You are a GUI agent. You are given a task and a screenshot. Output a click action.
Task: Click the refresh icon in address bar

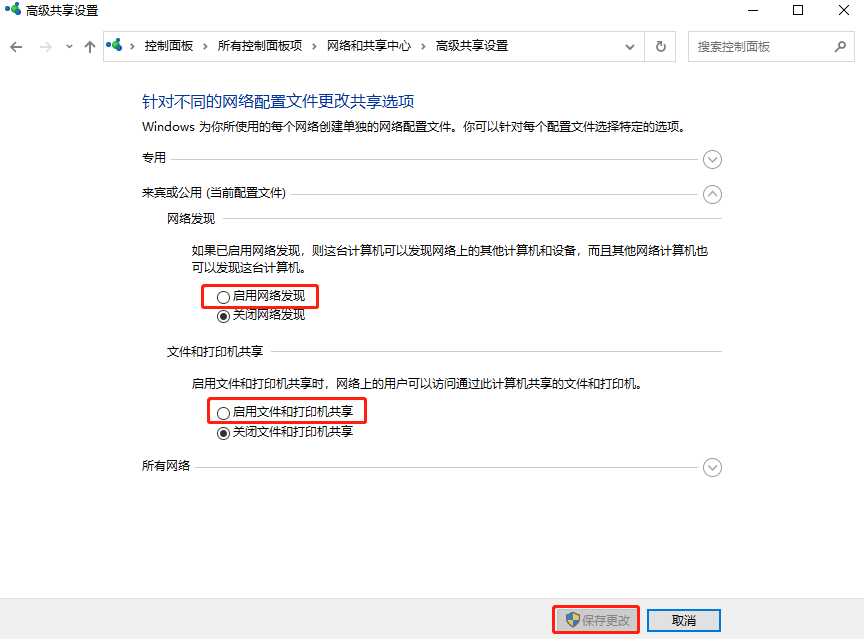pyautogui.click(x=660, y=46)
